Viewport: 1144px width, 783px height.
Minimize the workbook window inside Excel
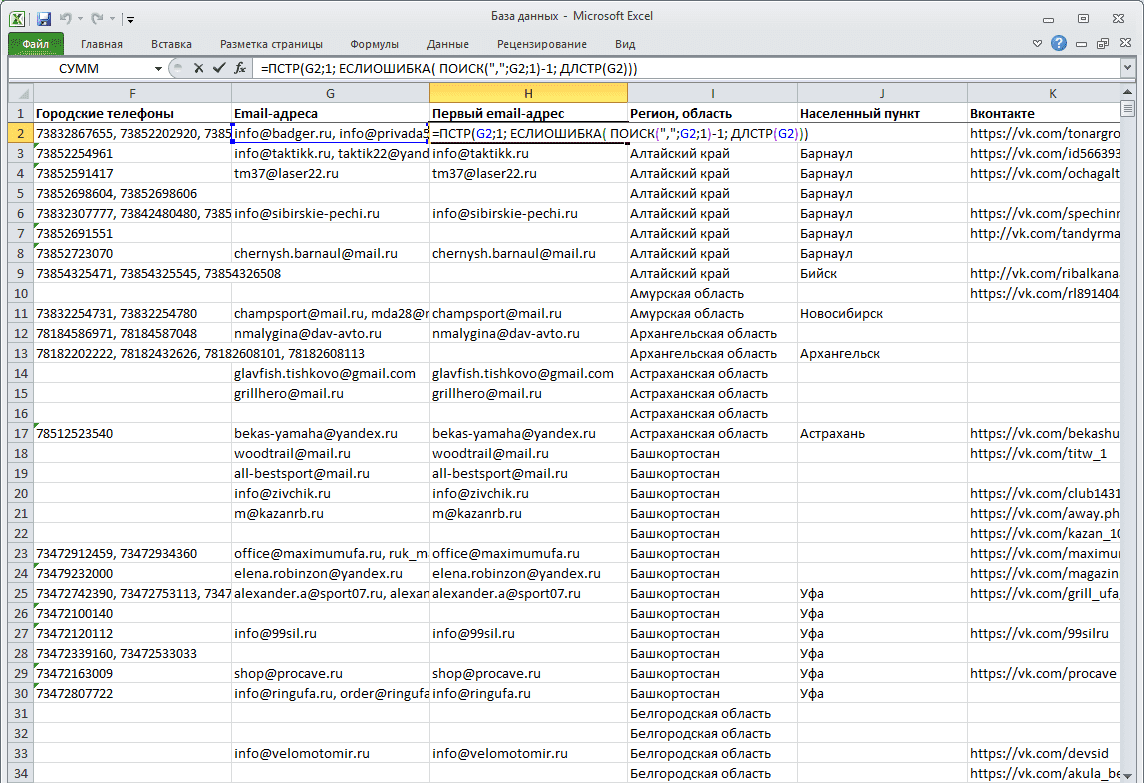point(1081,45)
